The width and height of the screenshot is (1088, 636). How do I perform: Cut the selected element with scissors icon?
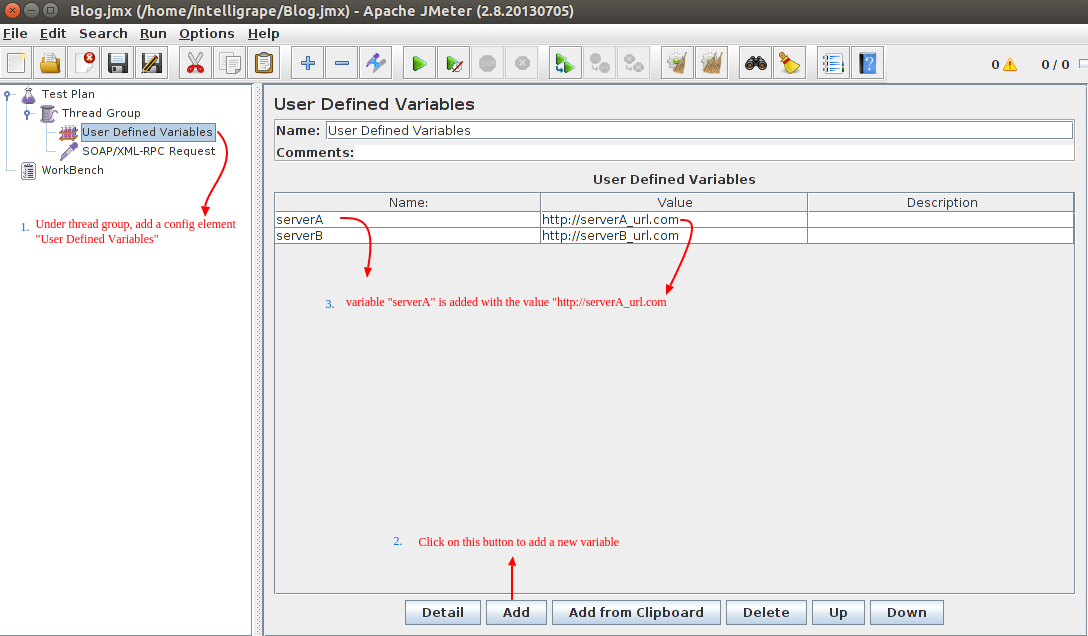pyautogui.click(x=196, y=64)
